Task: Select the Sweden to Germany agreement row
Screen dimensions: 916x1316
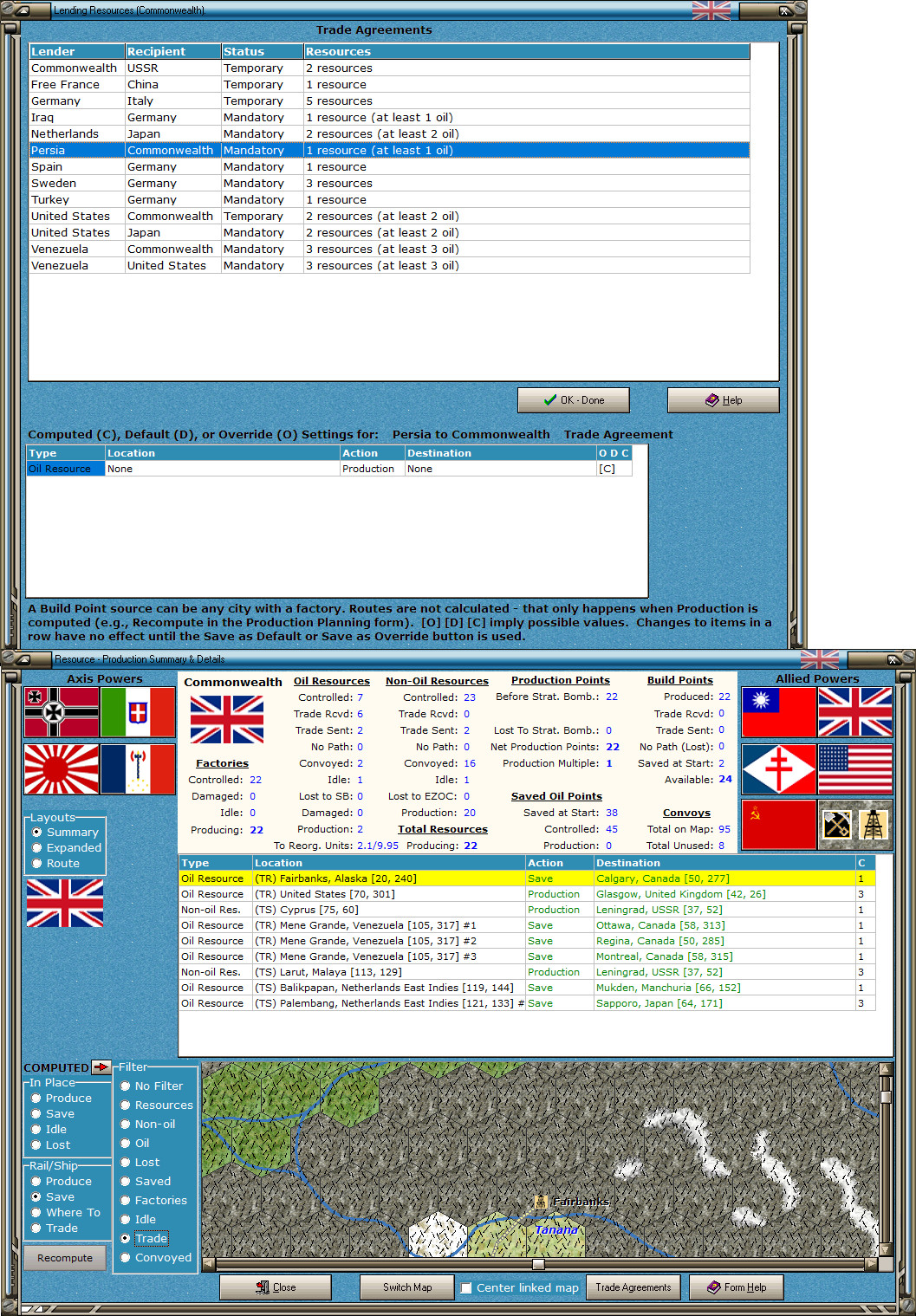Action: 389,184
